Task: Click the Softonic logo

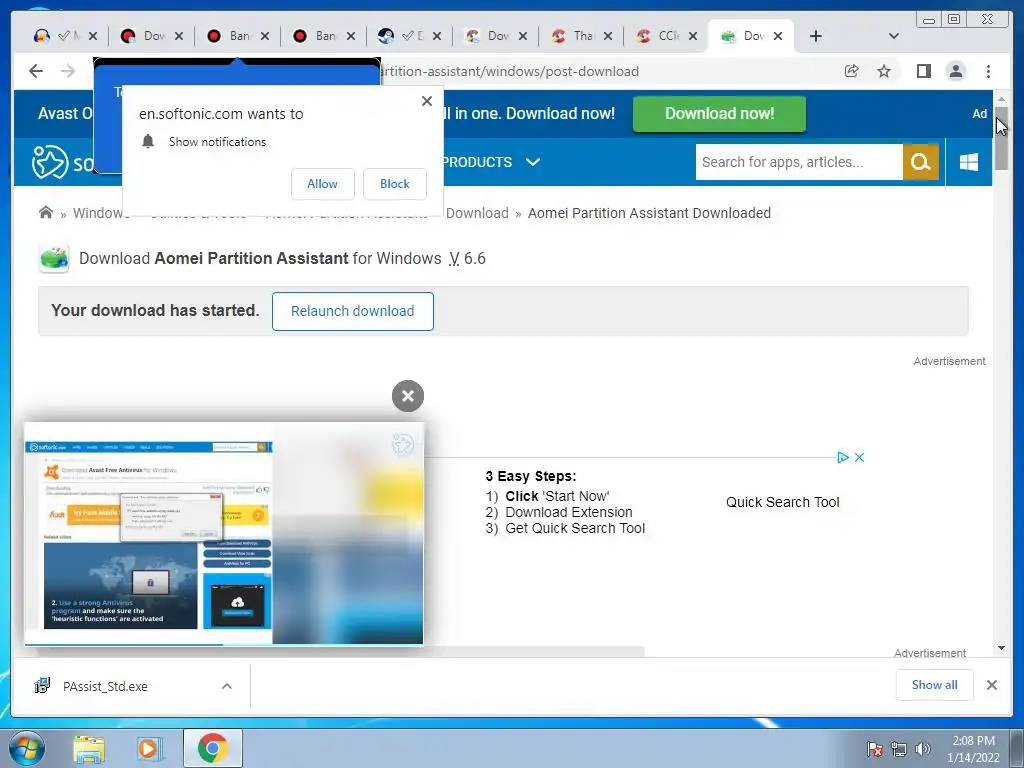Action: coord(63,162)
